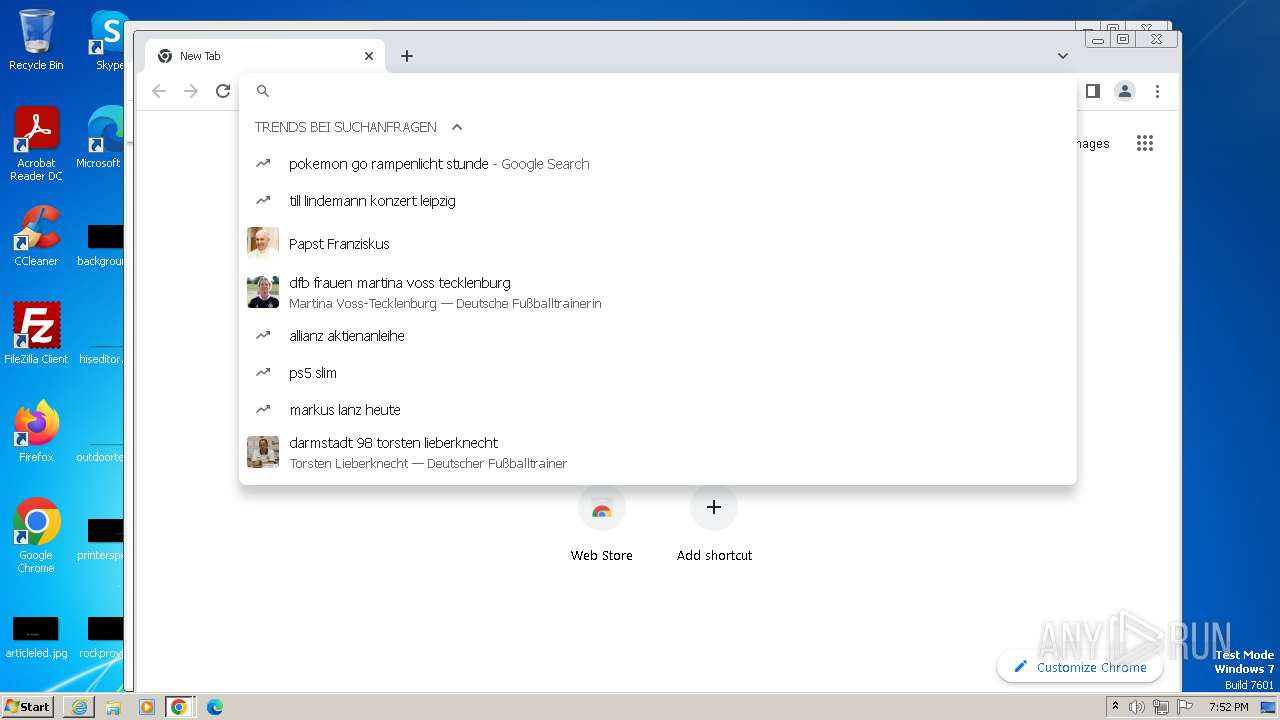
Task: Click the back navigation arrow
Action: coord(159,91)
